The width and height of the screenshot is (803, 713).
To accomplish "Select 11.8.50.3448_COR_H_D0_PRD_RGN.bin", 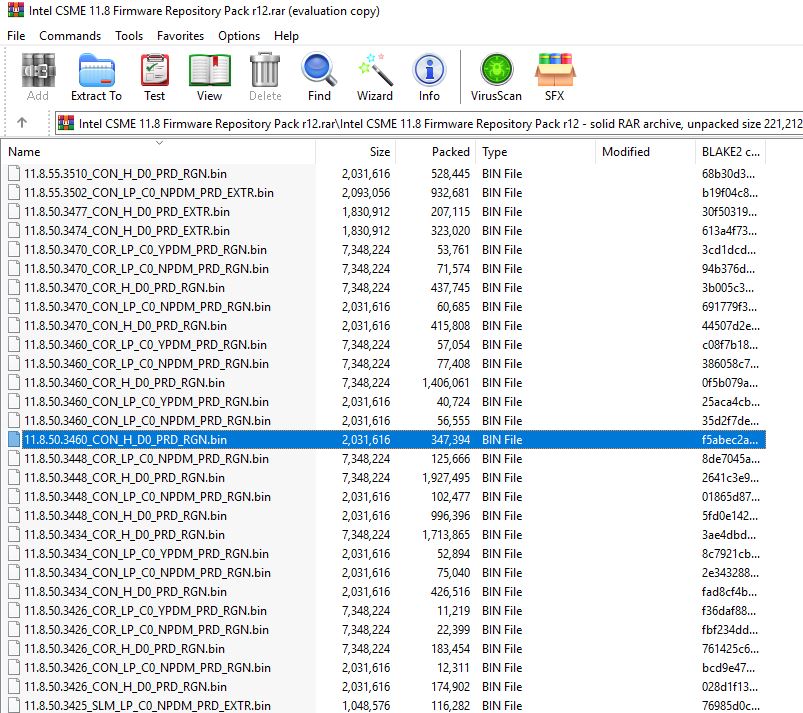I will tap(124, 477).
